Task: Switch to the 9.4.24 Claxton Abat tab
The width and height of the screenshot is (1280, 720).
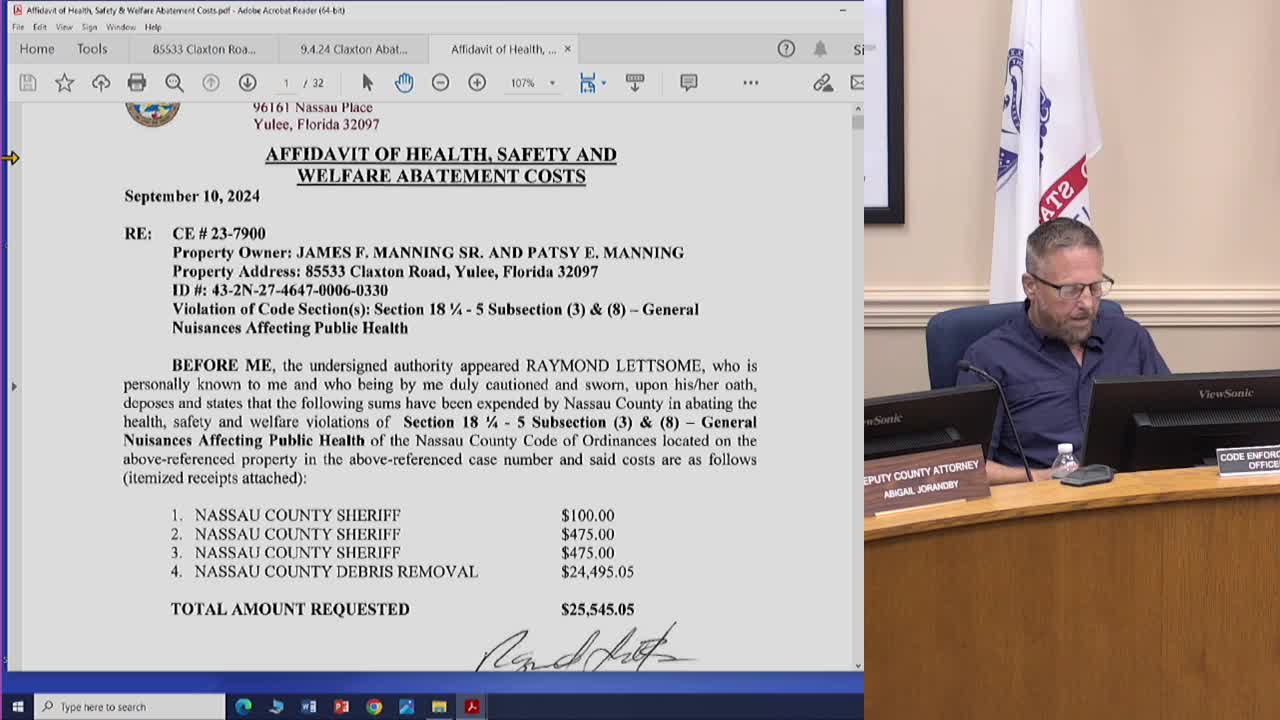Action: pos(354,48)
